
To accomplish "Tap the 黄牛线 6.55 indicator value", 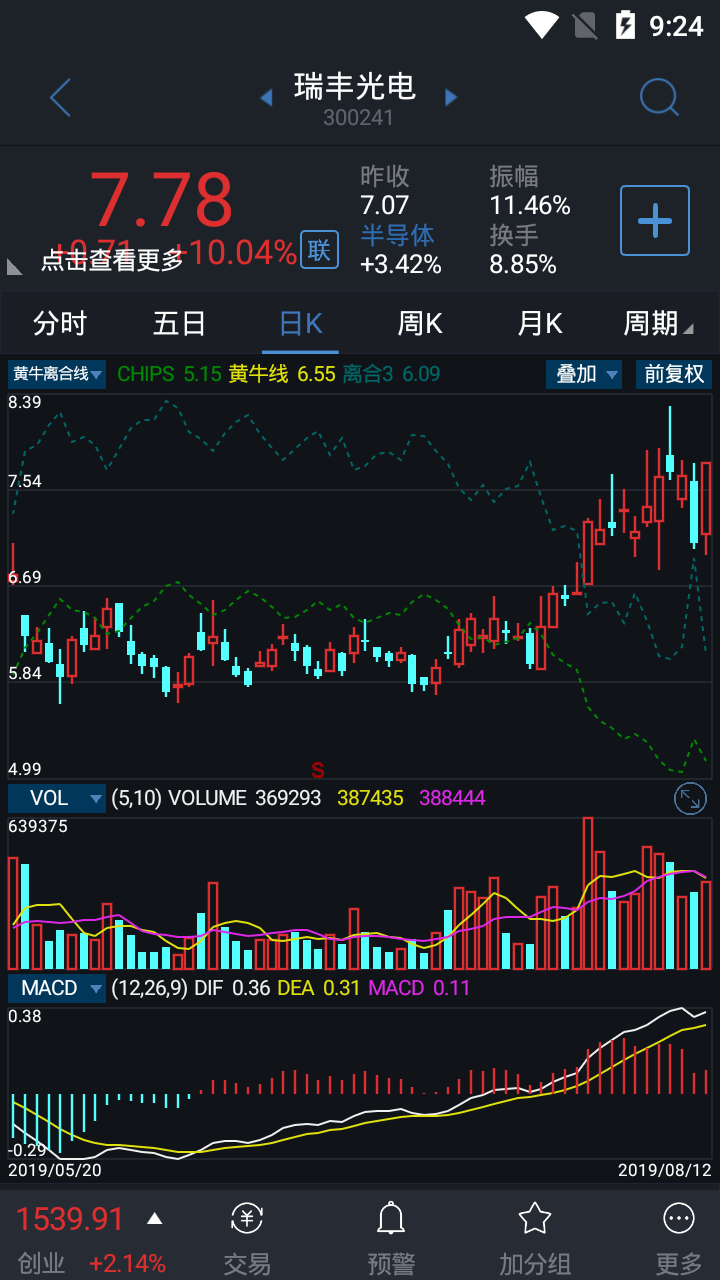I will point(282,374).
